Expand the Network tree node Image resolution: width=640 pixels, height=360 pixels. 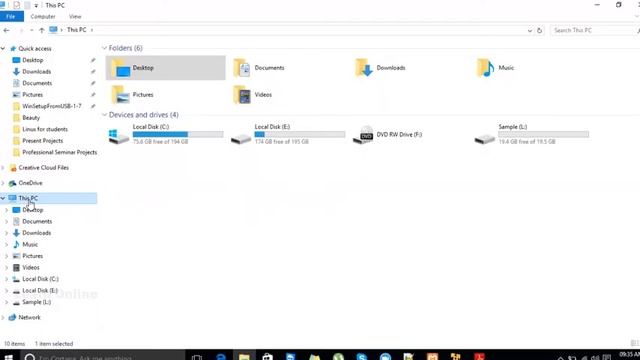(3, 317)
